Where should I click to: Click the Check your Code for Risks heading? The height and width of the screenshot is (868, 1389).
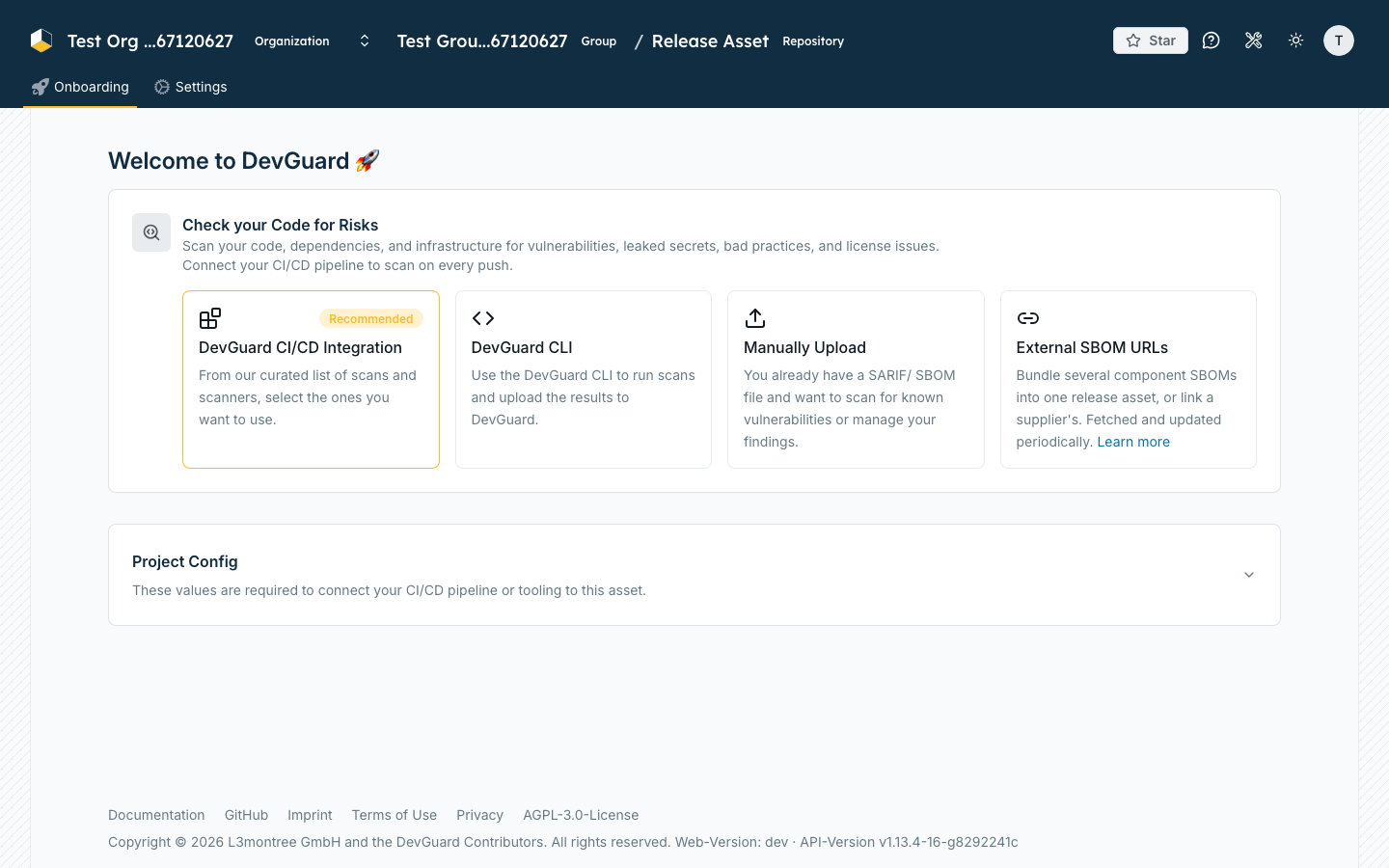(x=281, y=225)
